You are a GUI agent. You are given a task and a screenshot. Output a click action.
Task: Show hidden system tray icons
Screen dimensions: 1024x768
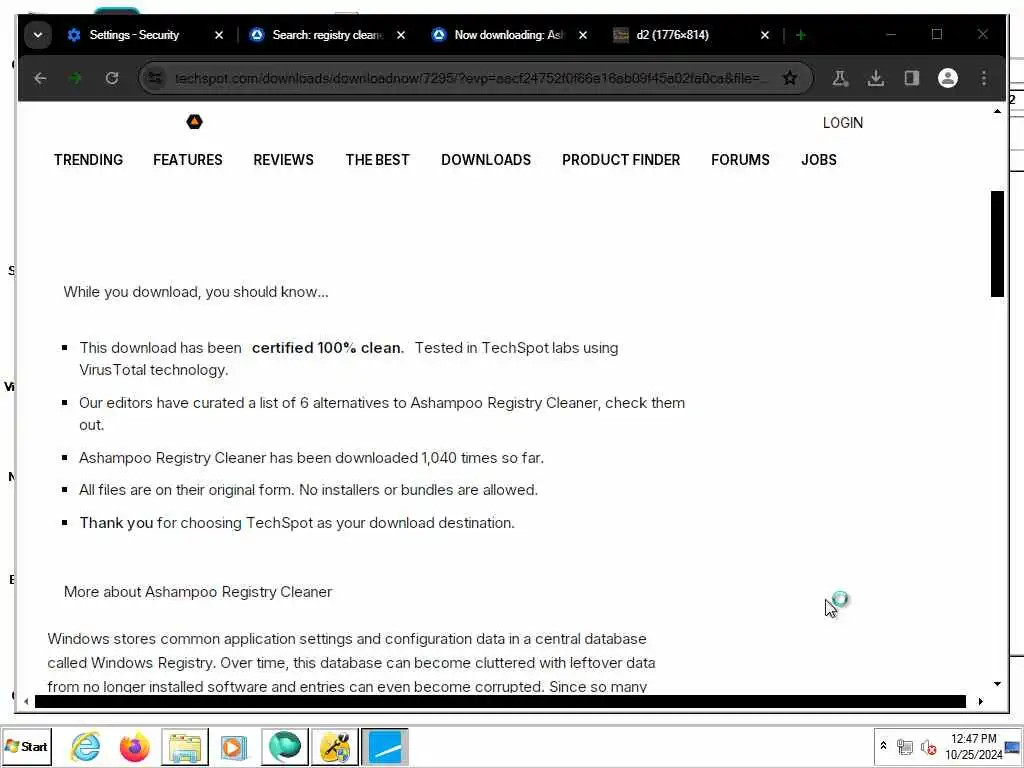[884, 746]
